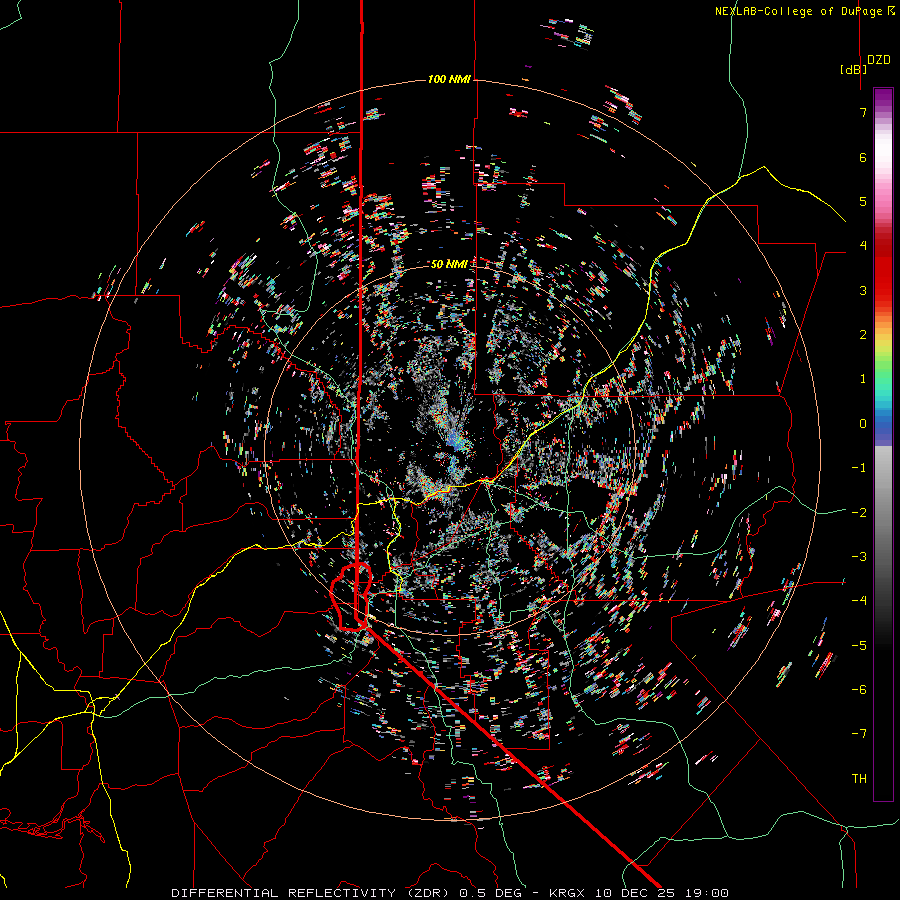Click the Differential Reflectivity caption at bottom
The width and height of the screenshot is (900, 900).
[451, 893]
